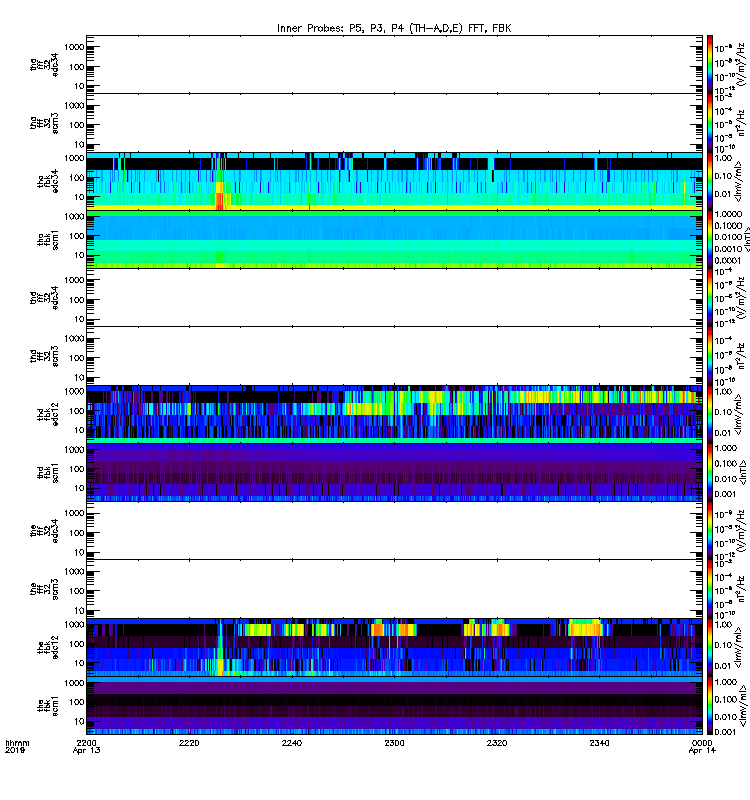This screenshot has height=800, width=750.
Task: Click the 0000 time axis label
Action: [702, 743]
